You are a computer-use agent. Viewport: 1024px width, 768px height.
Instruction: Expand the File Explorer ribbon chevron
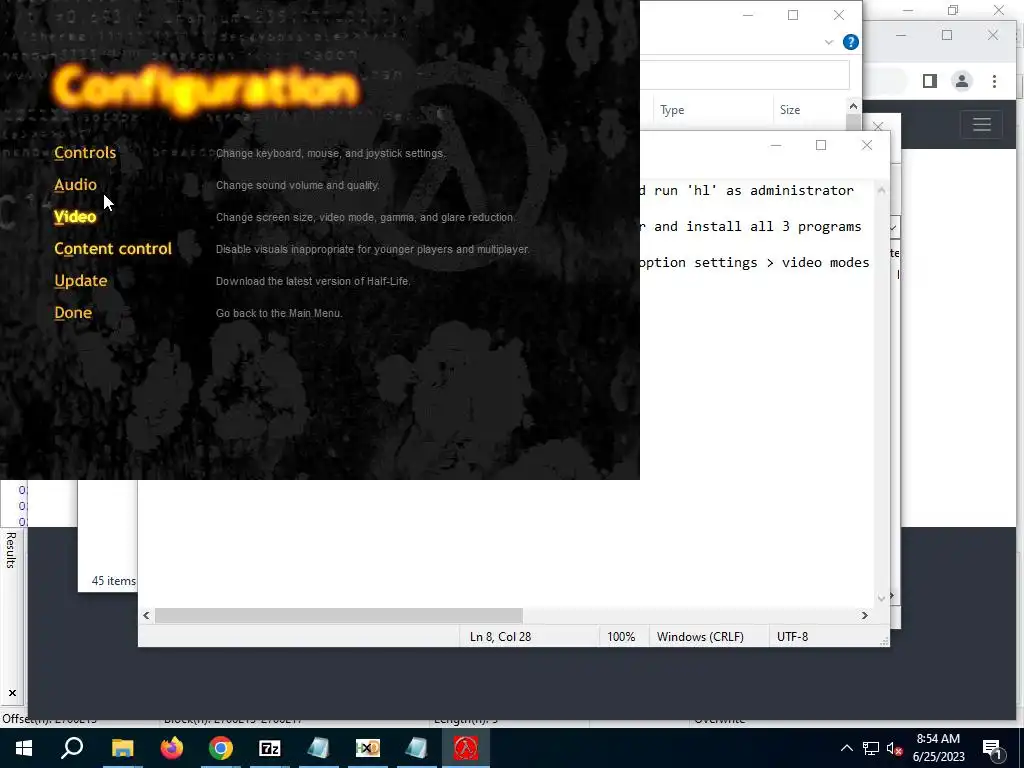pyautogui.click(x=829, y=42)
